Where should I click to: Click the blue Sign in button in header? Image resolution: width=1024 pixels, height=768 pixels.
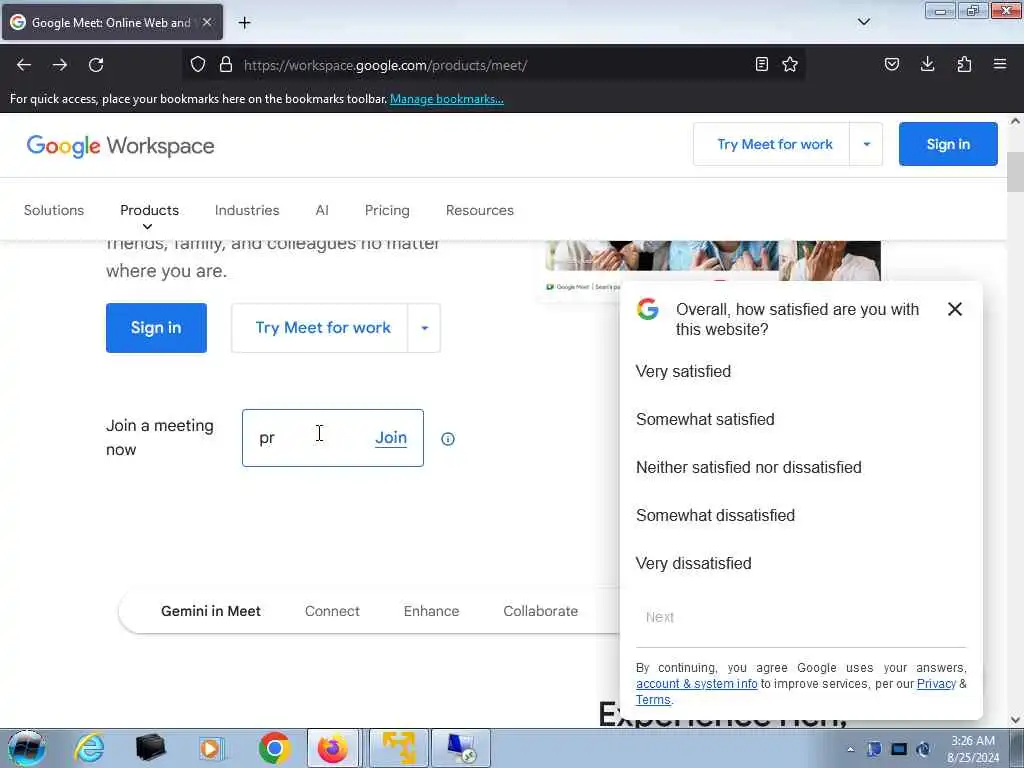(948, 144)
